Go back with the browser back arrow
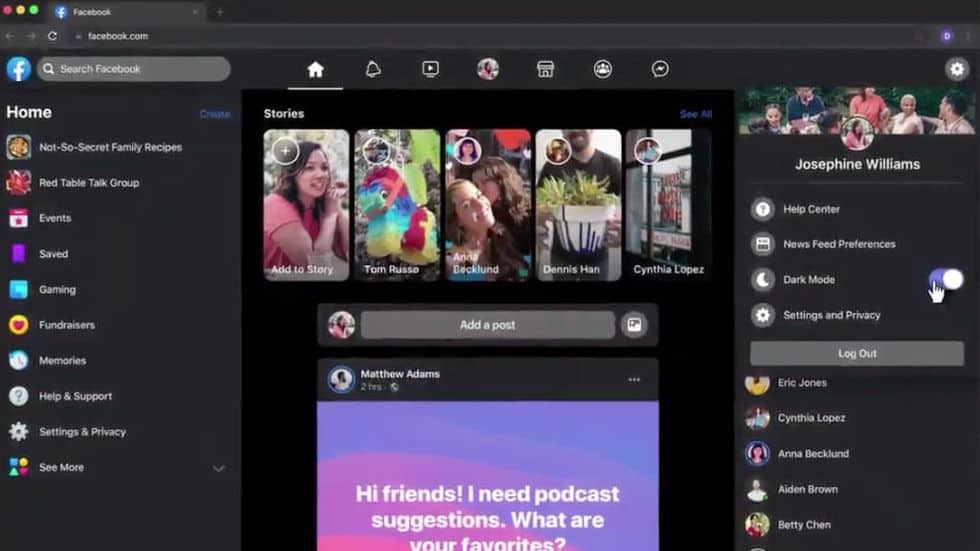980x551 pixels. coord(9,36)
